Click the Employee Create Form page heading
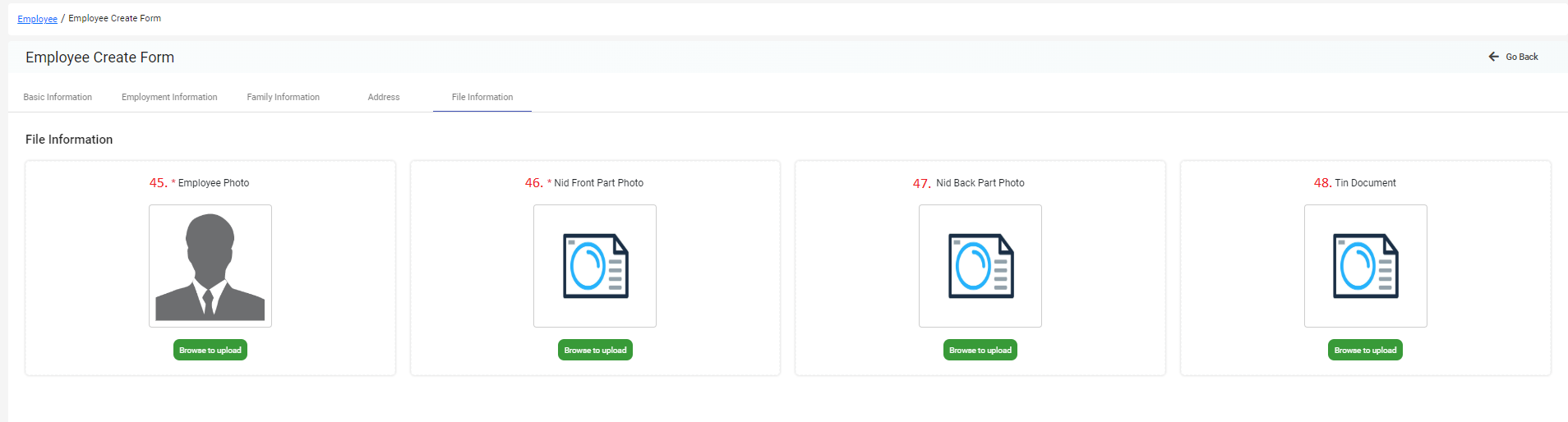 coord(100,57)
